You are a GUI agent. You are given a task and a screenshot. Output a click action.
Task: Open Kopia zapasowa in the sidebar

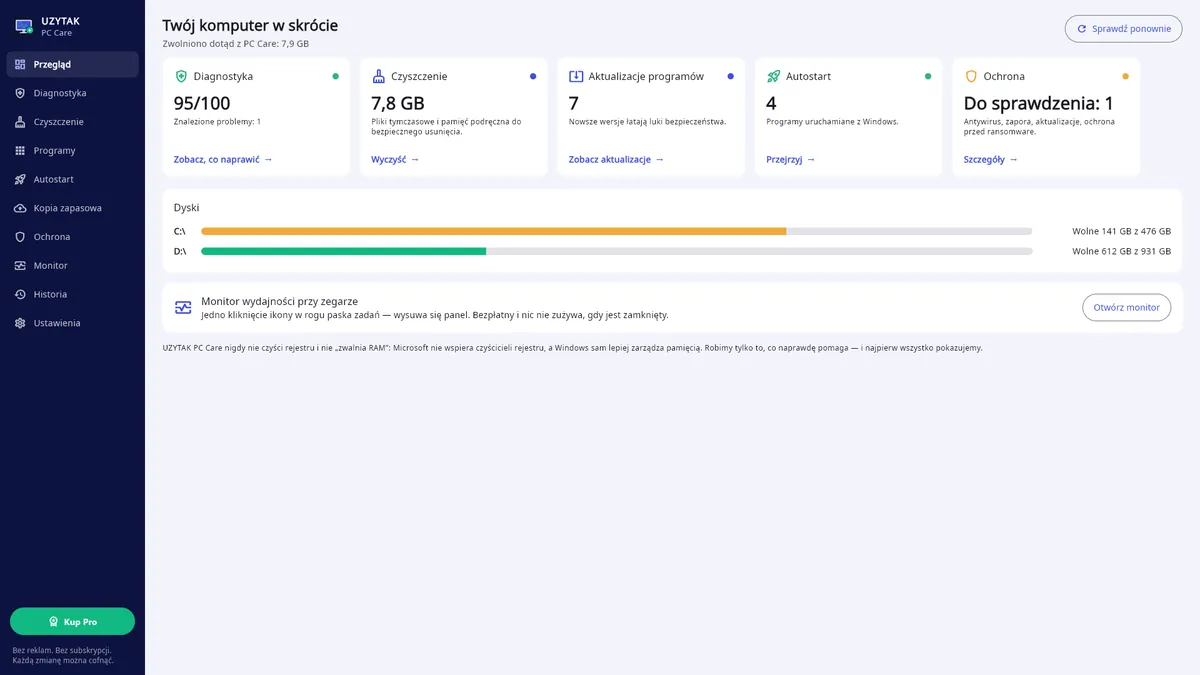click(x=72, y=208)
